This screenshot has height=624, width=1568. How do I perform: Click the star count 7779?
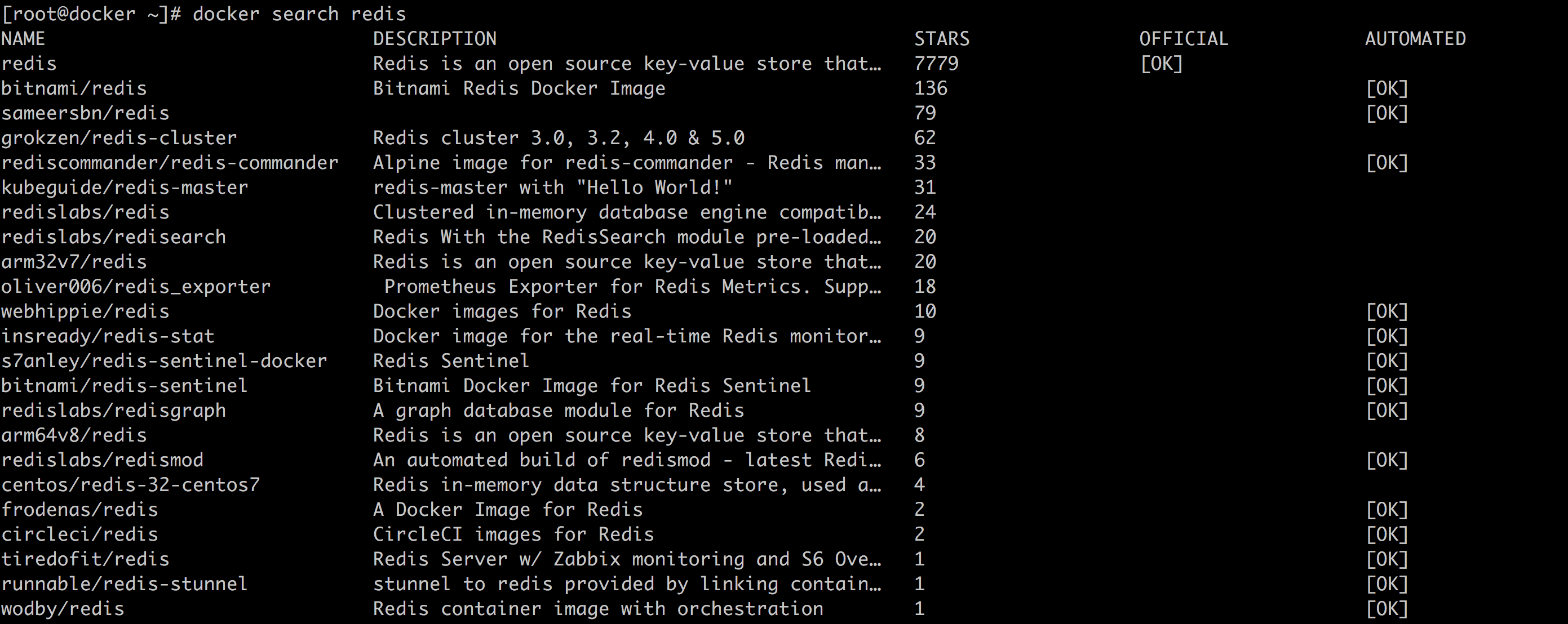pos(936,64)
